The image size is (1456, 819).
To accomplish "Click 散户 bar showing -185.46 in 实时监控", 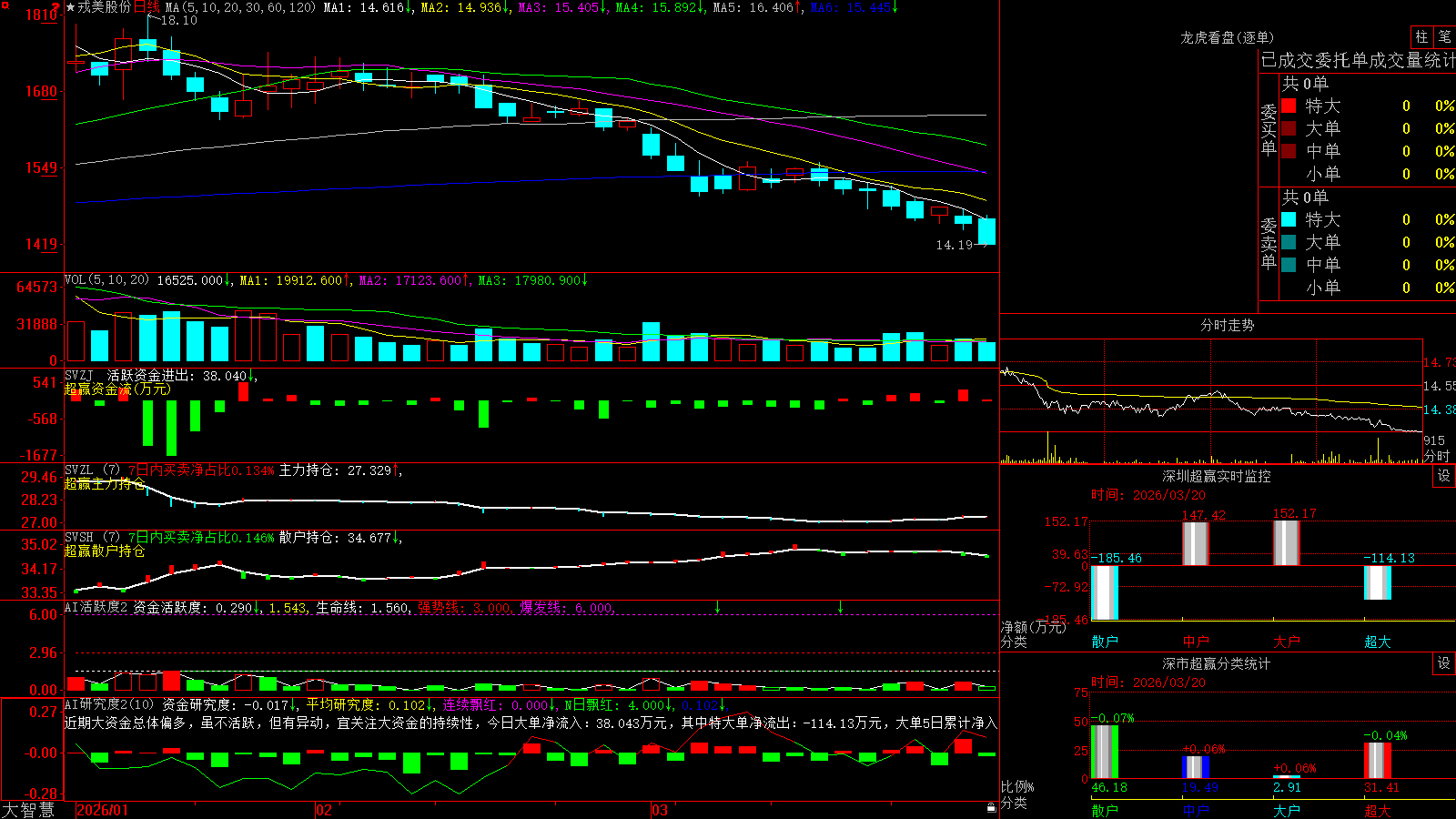I will pos(1105,592).
